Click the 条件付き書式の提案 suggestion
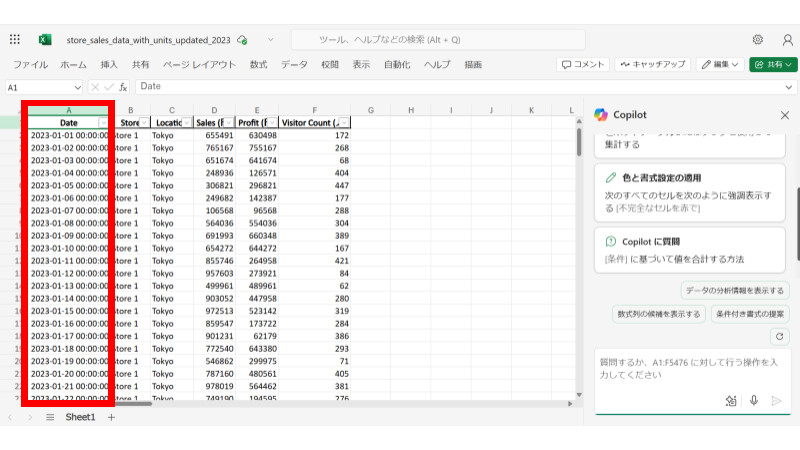 pyautogui.click(x=749, y=313)
